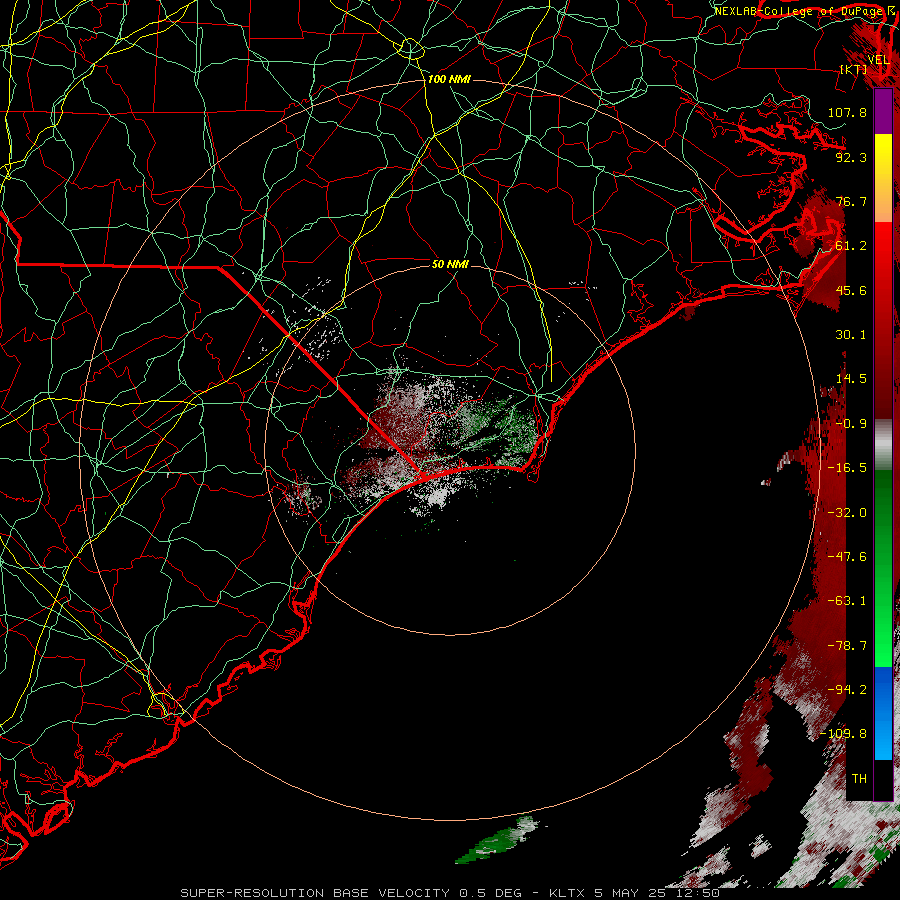This screenshot has height=900, width=900.
Task: Click the -16.5 velocity scale value
Action: pyautogui.click(x=847, y=468)
